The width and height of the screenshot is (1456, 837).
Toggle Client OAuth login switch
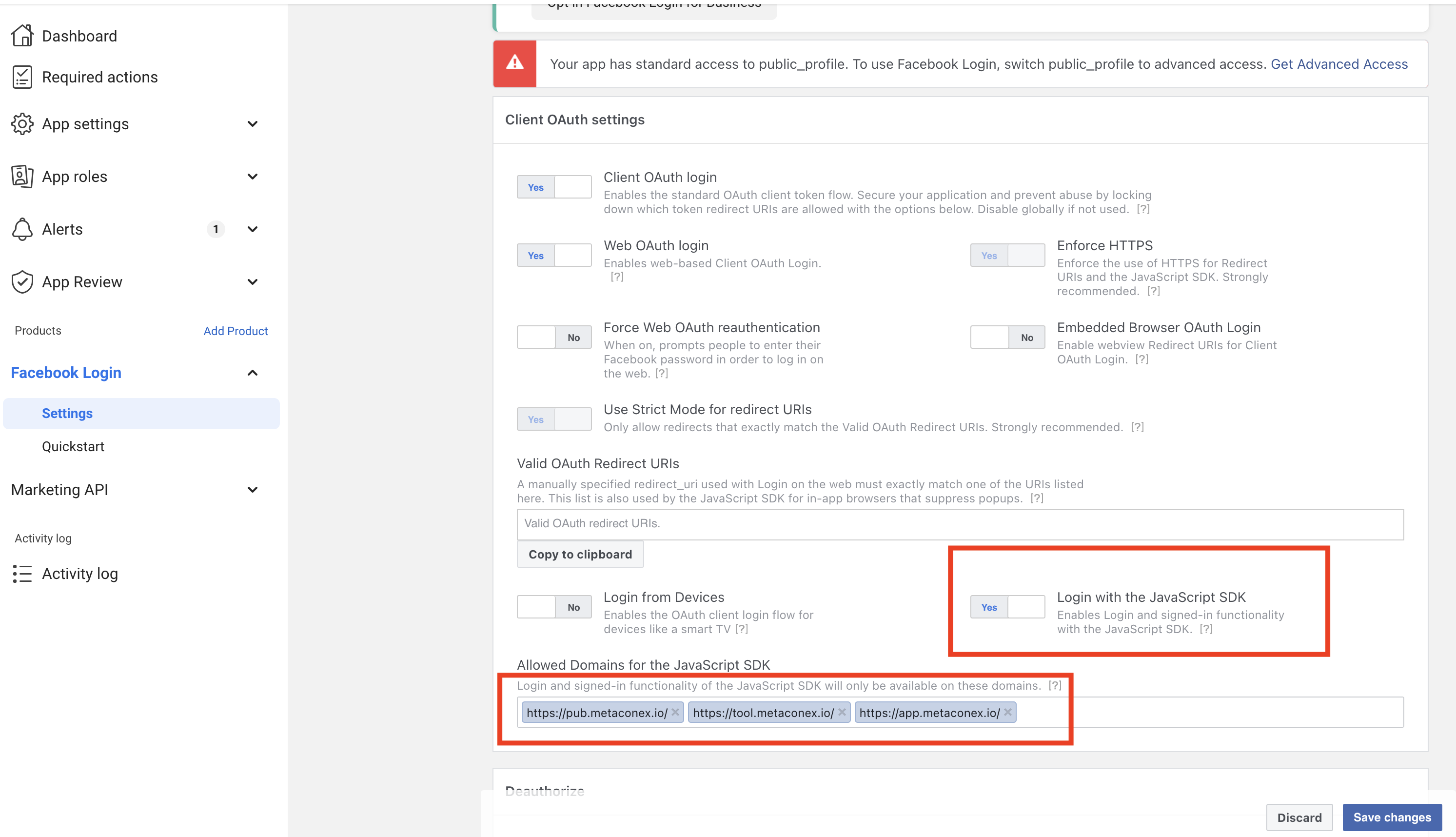[x=554, y=187]
